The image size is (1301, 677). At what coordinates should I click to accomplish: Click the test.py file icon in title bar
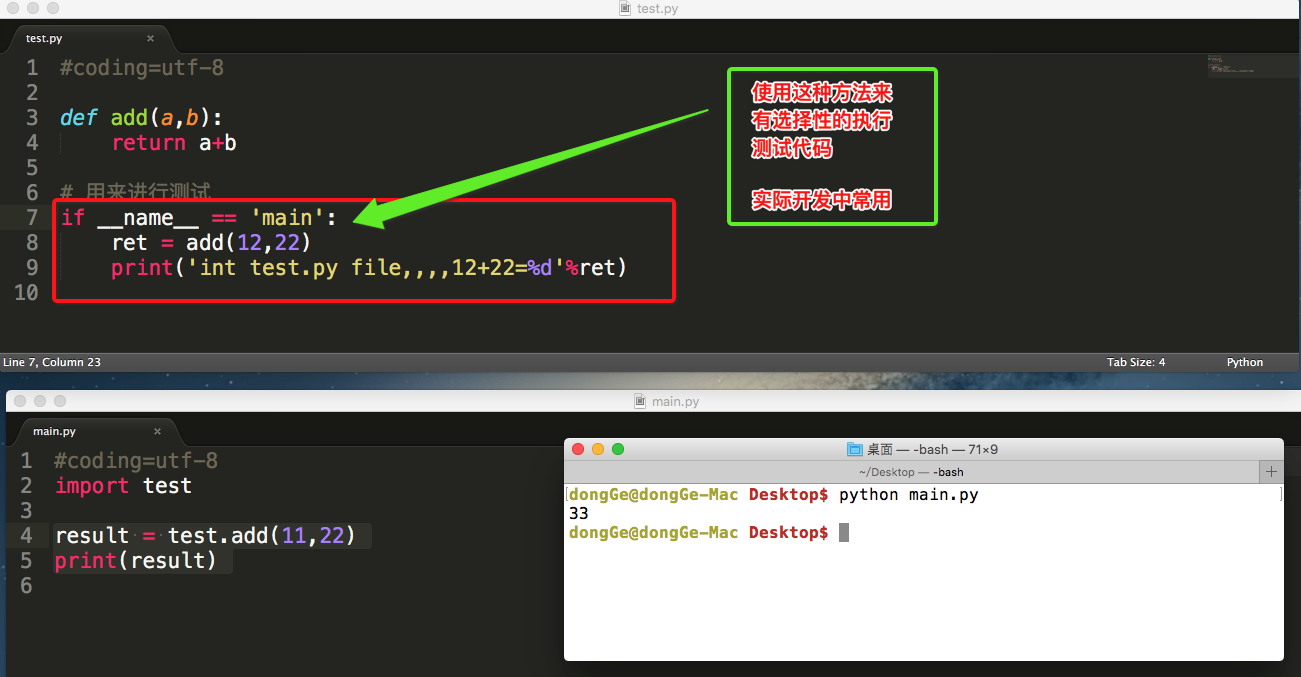[626, 8]
